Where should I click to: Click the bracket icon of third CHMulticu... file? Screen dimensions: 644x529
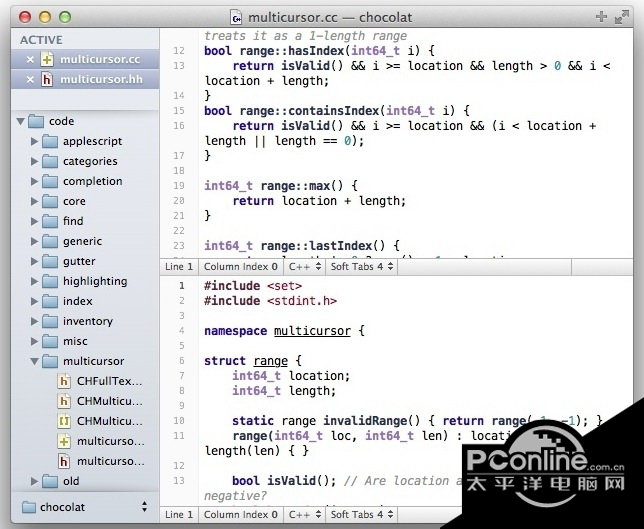click(x=64, y=421)
